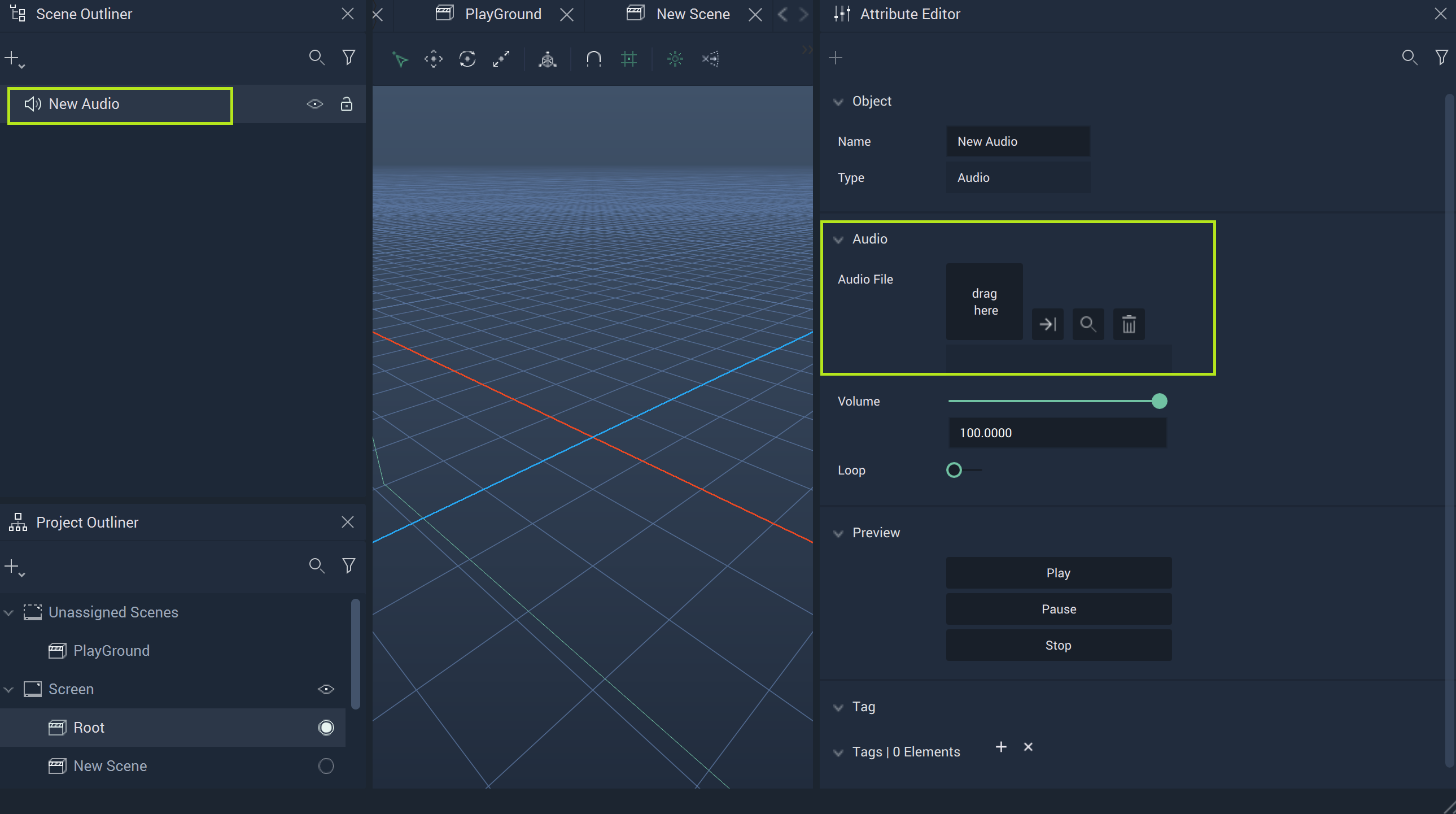Open the add dropdown arrow in Scene Outliner
The height and width of the screenshot is (814, 1456).
[x=22, y=67]
